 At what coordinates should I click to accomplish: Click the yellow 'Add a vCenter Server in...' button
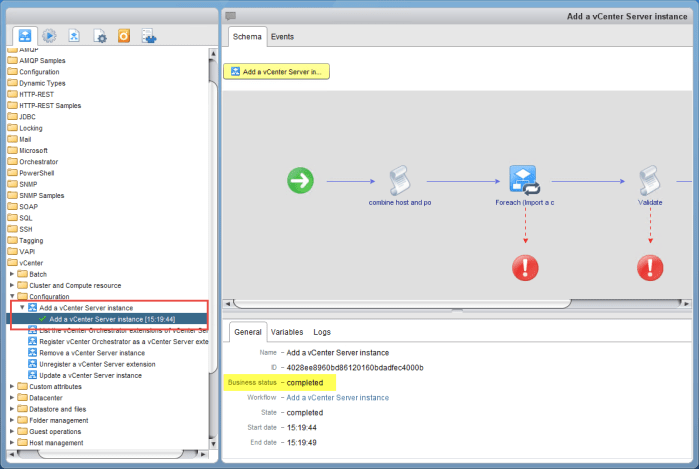coord(276,71)
